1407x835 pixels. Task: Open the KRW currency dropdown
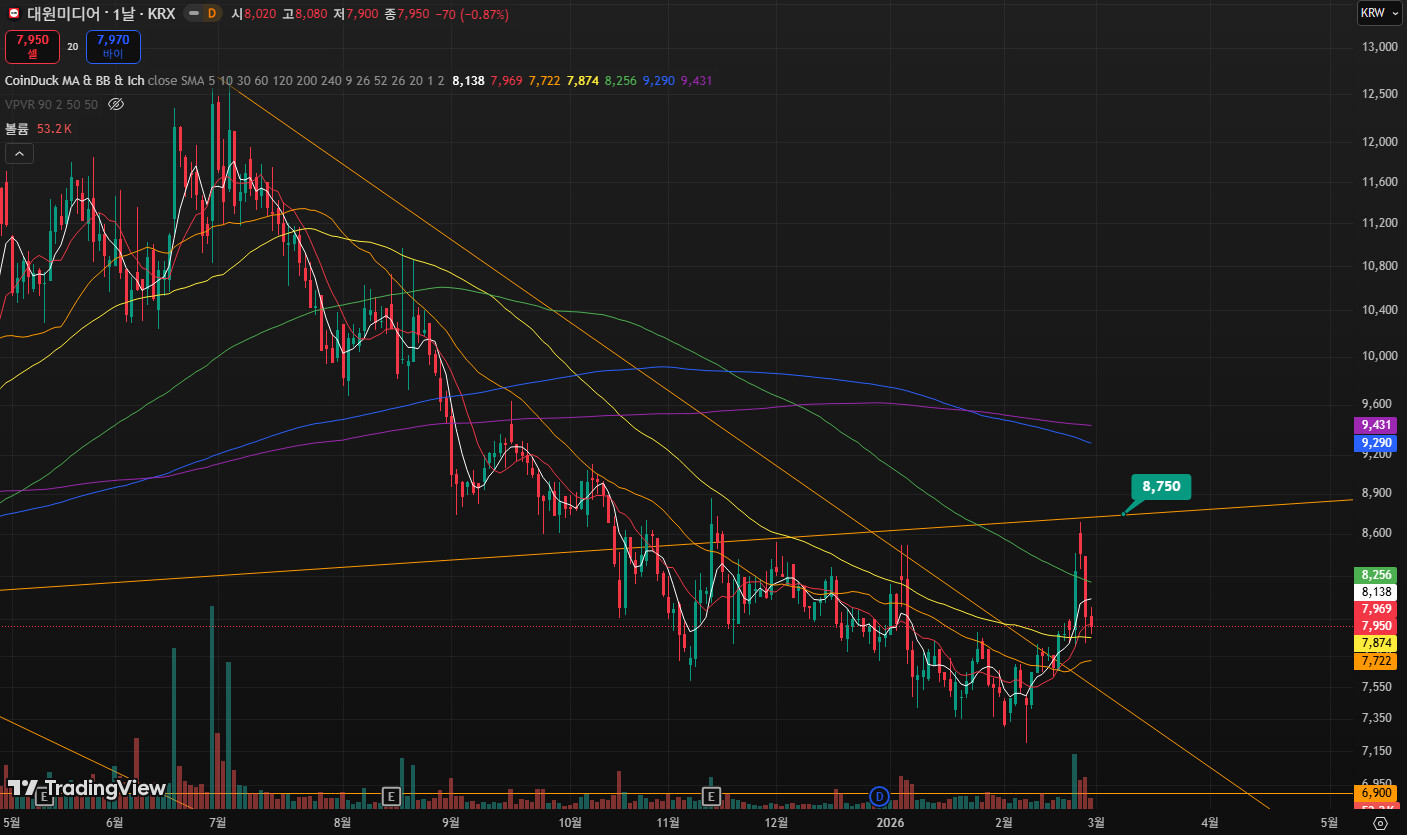click(x=1372, y=13)
